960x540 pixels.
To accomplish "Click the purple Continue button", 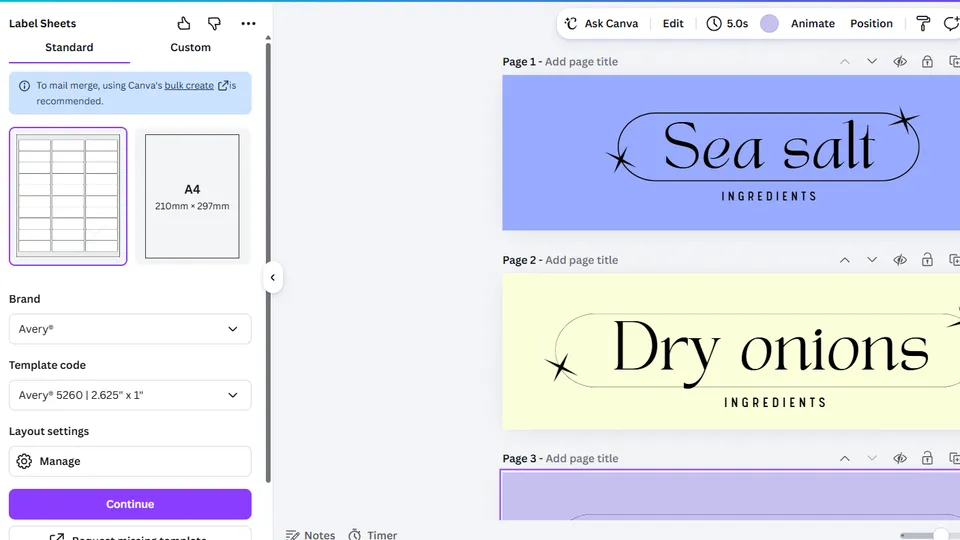I will 130,504.
